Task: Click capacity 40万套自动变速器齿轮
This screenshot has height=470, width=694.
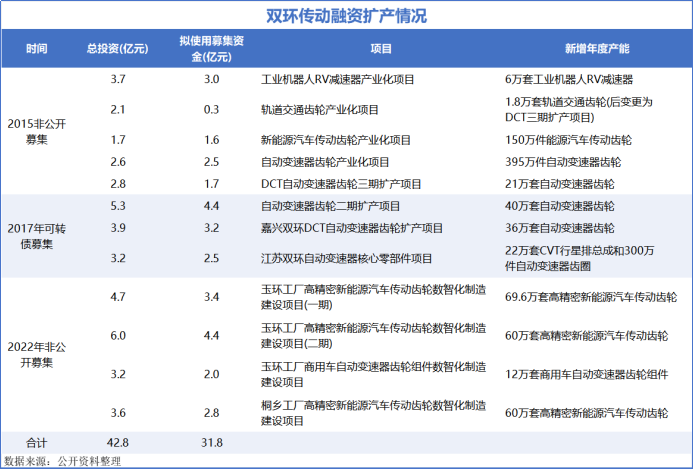Action: (559, 206)
